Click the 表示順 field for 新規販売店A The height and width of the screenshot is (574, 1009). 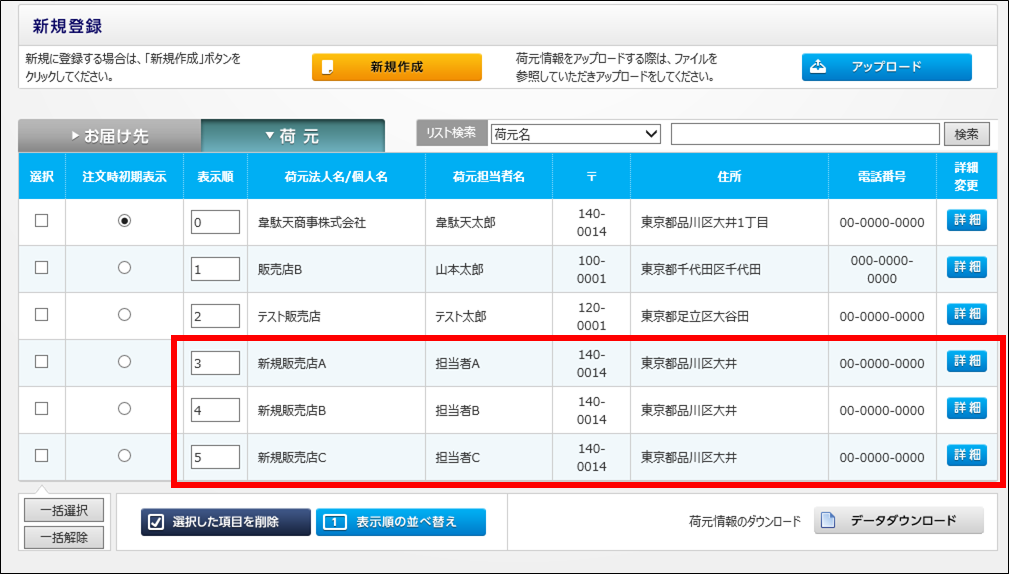click(215, 363)
